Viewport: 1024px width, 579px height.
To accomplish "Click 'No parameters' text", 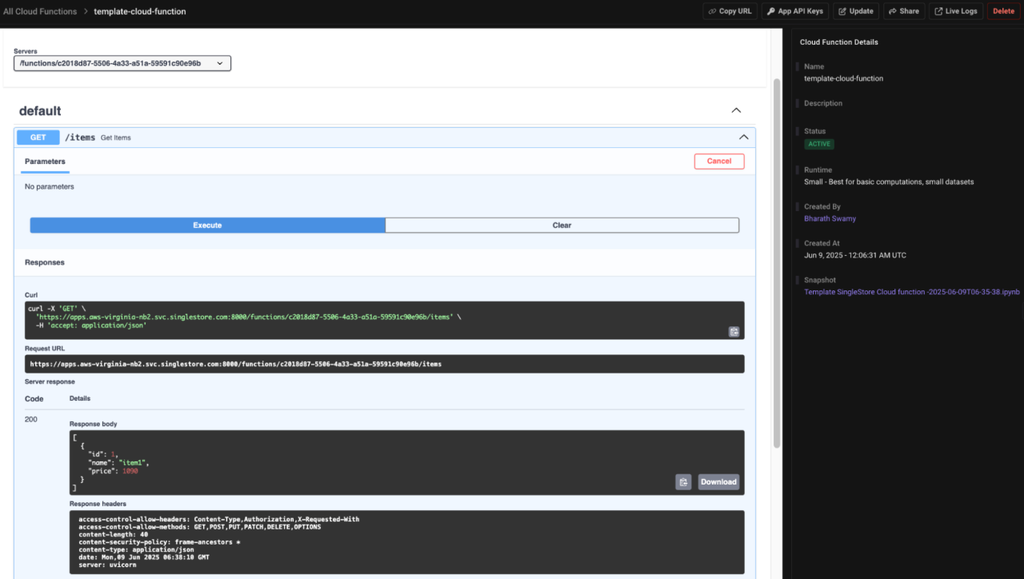I will pos(50,187).
